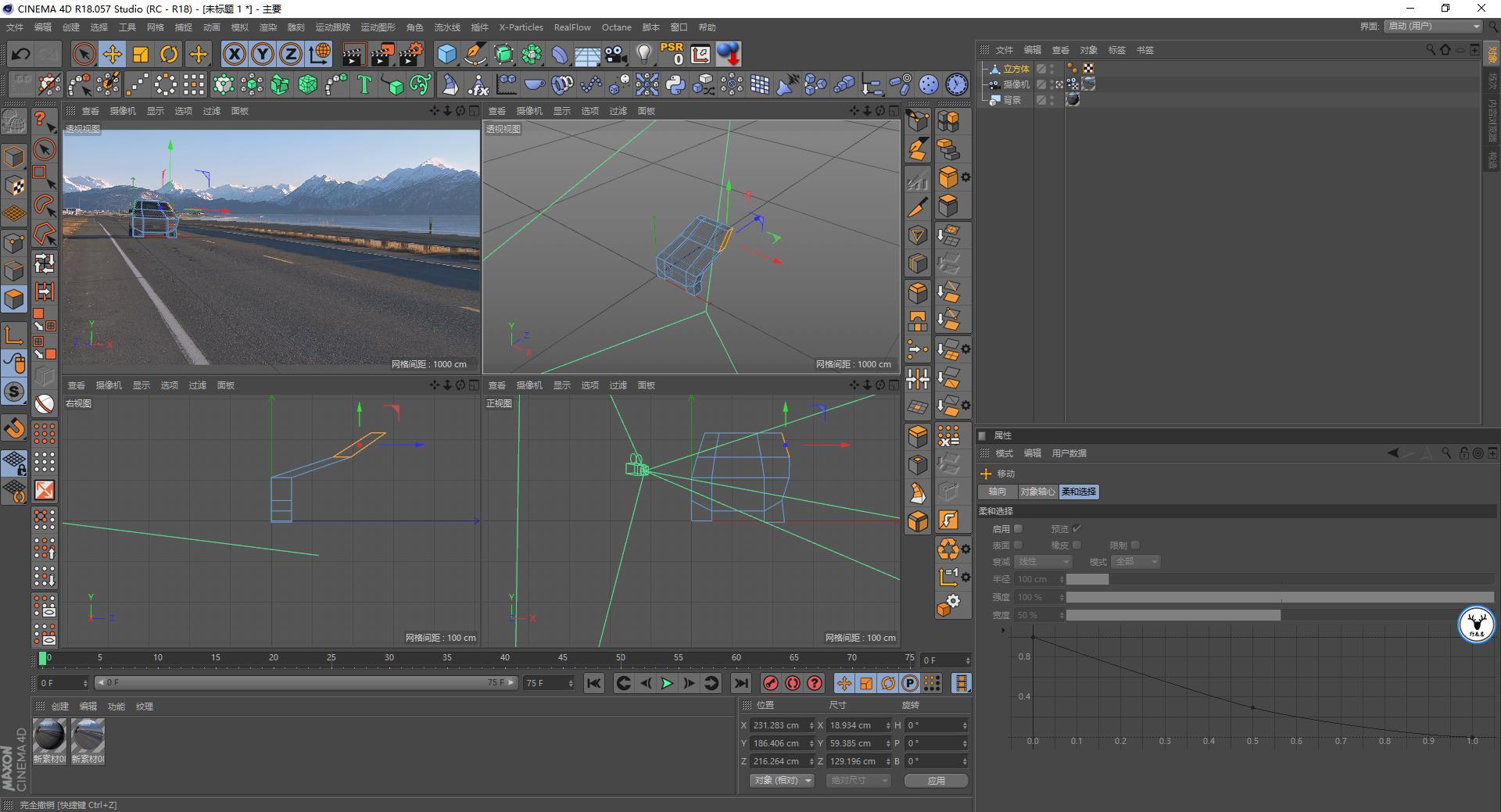This screenshot has height=812, width=1501.
Task: Select the 立方体 object in object manager
Action: pos(1016,69)
